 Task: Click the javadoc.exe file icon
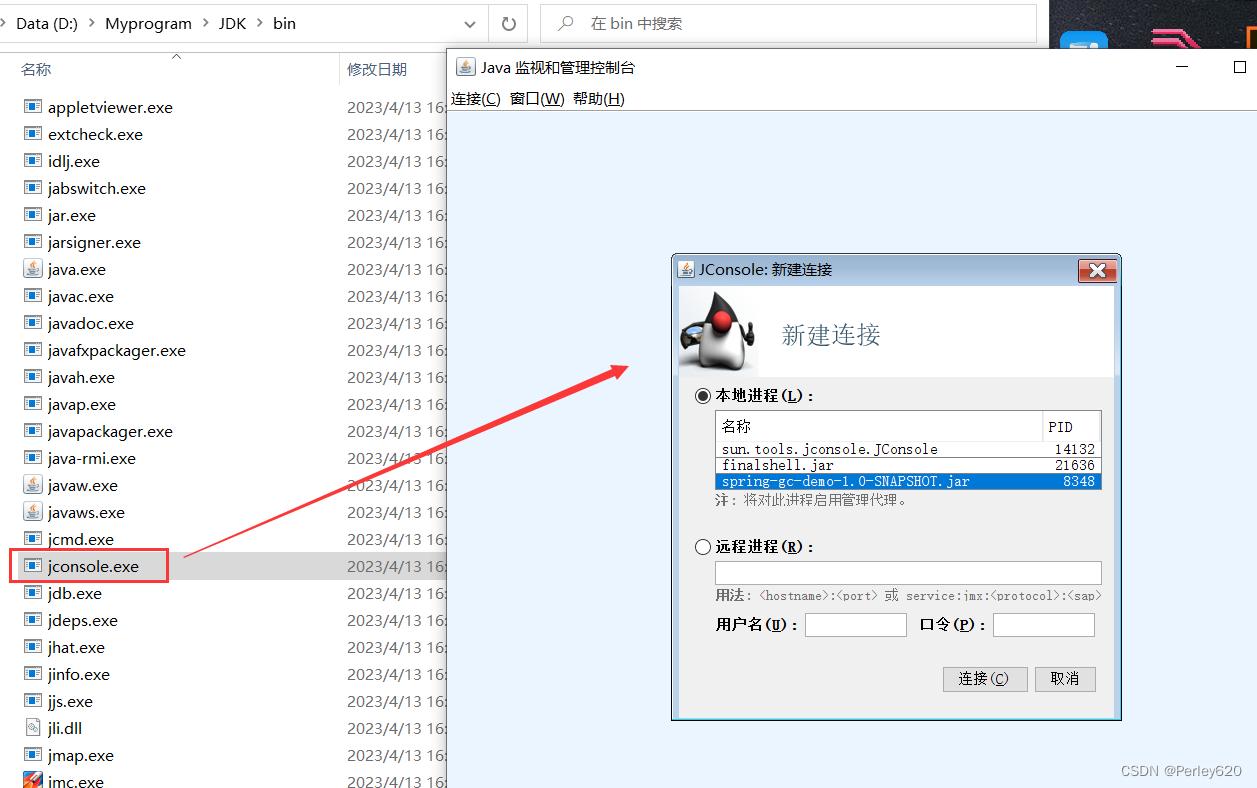pos(33,322)
